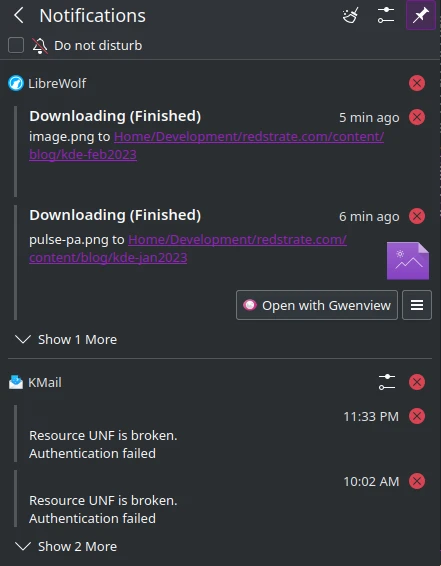Open the hamburger menu next to Gwenview
Viewport: 441px width, 566px height.
tap(417, 305)
